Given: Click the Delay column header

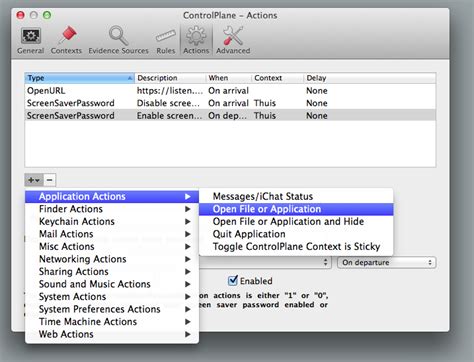Looking at the screenshot, I should coord(369,78).
